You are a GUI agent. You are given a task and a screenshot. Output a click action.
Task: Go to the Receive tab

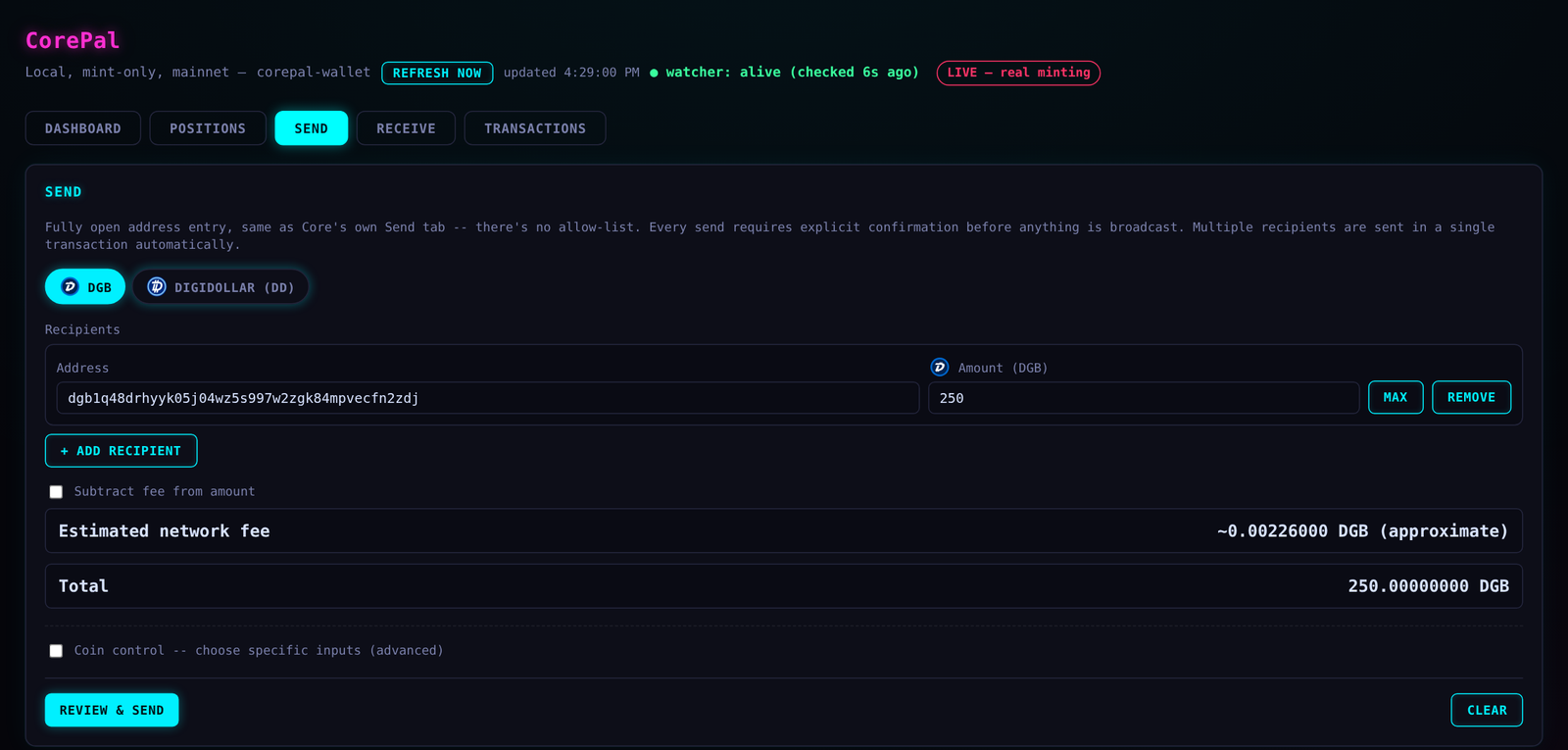coord(406,128)
